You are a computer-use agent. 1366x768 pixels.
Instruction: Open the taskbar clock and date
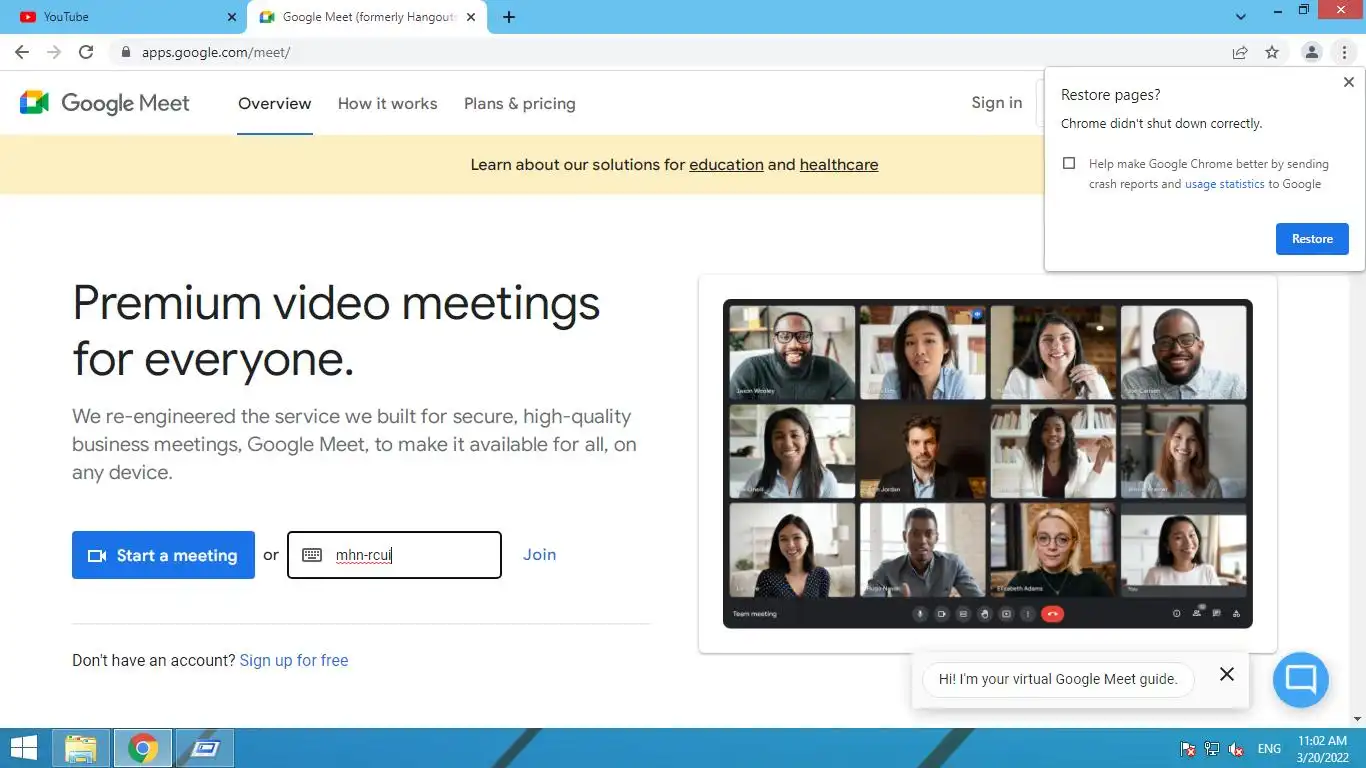1322,749
